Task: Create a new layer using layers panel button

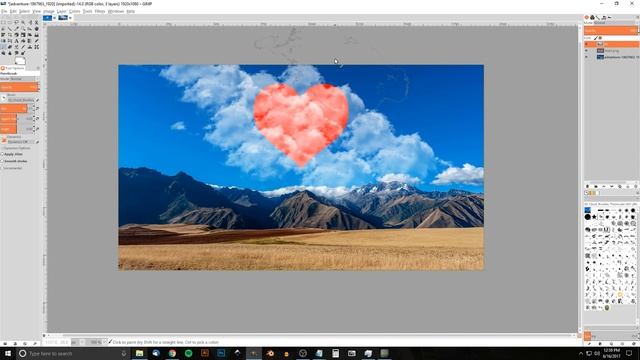Action: tap(587, 187)
